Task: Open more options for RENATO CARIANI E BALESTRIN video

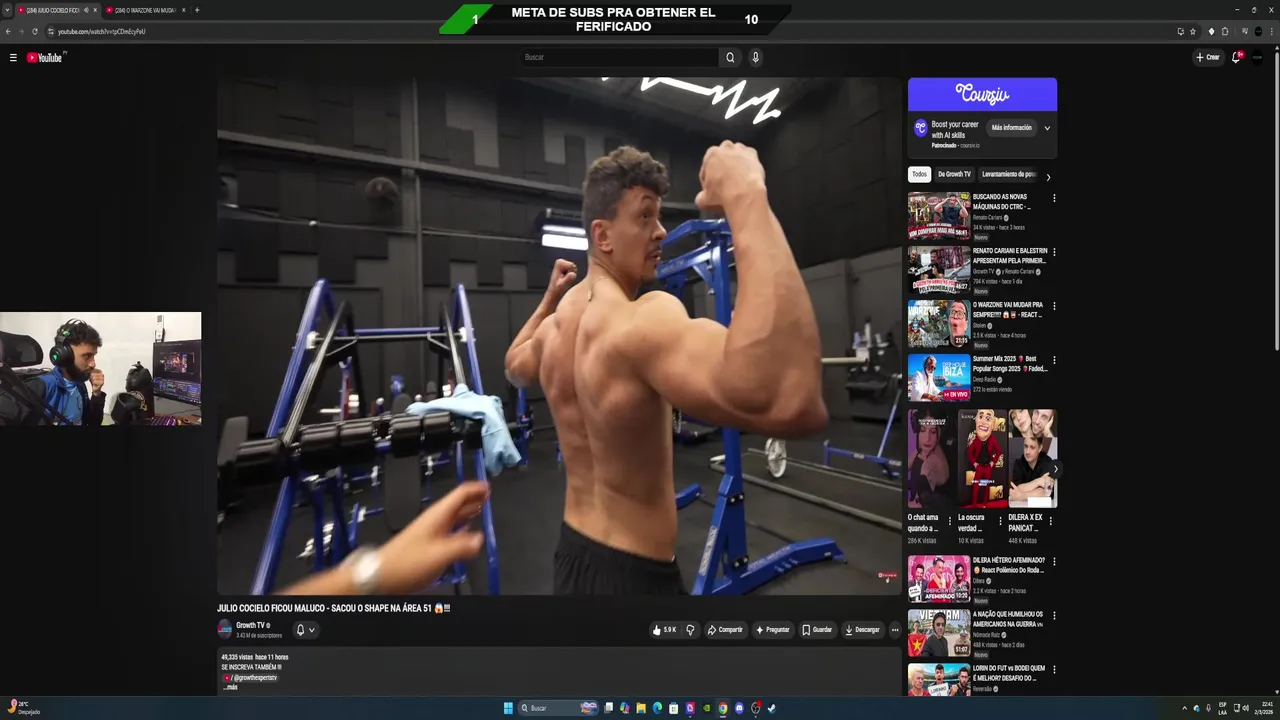Action: click(x=1054, y=252)
